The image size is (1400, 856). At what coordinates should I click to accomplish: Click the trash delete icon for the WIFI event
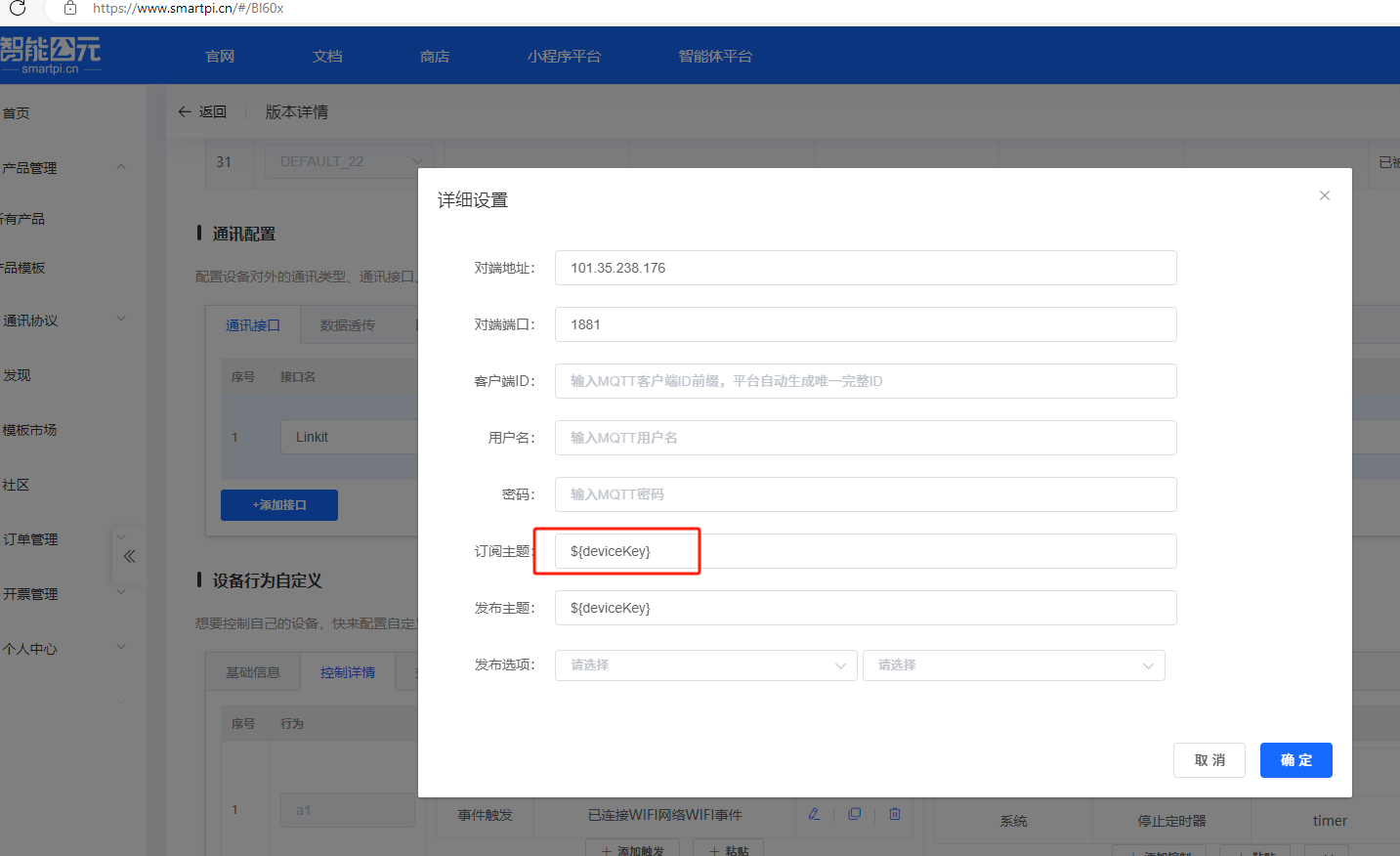(894, 813)
